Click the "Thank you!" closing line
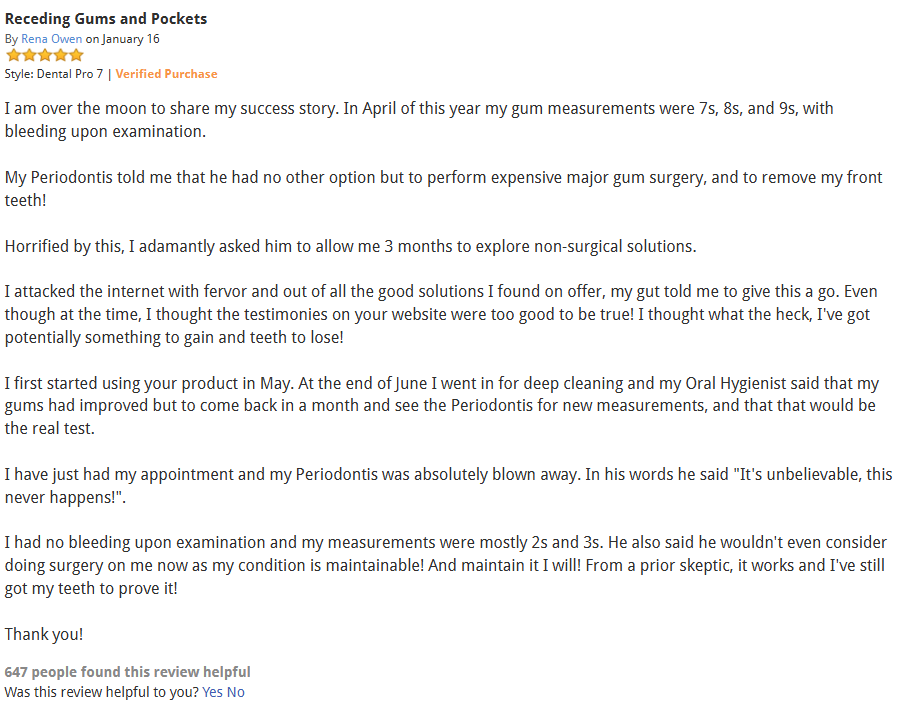This screenshot has width=897, height=712. pyautogui.click(x=44, y=634)
